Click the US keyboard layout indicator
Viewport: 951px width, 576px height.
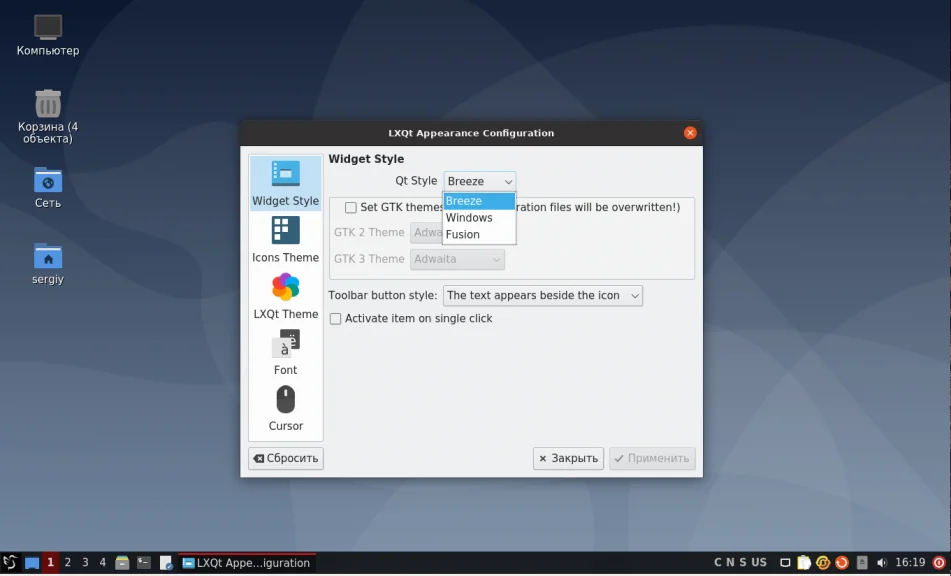point(759,563)
